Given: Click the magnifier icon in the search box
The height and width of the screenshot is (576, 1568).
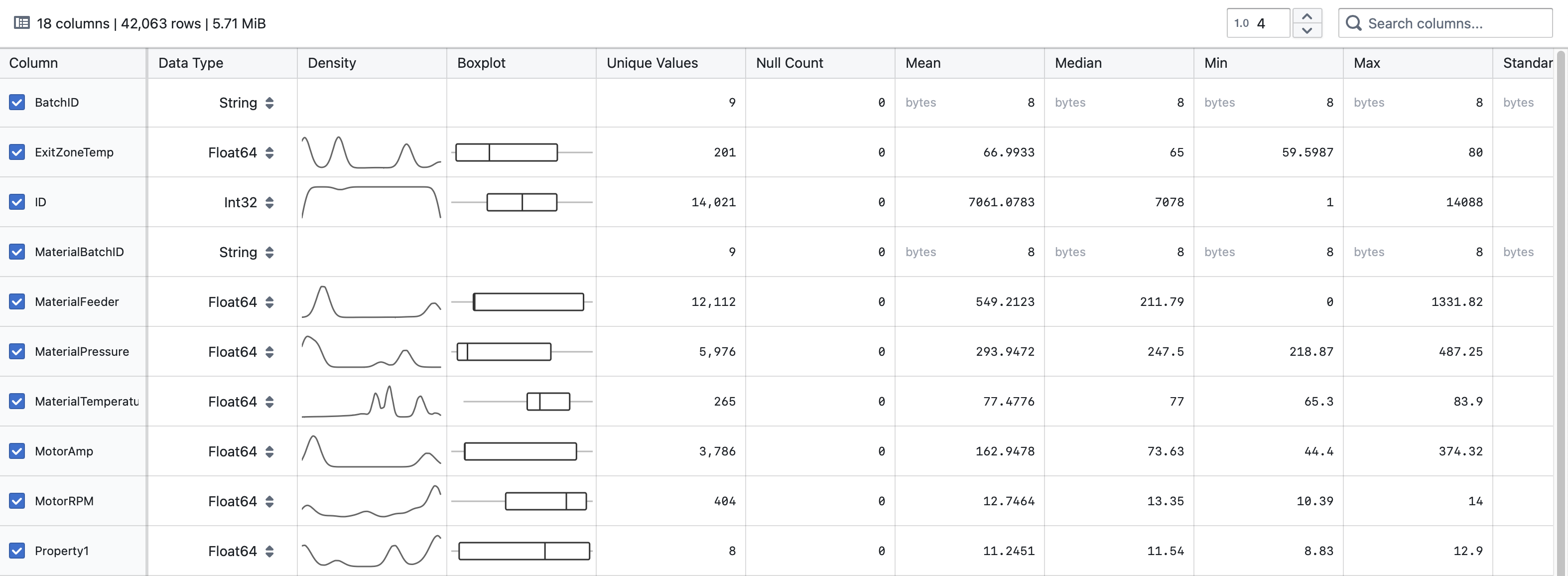Looking at the screenshot, I should [1354, 22].
